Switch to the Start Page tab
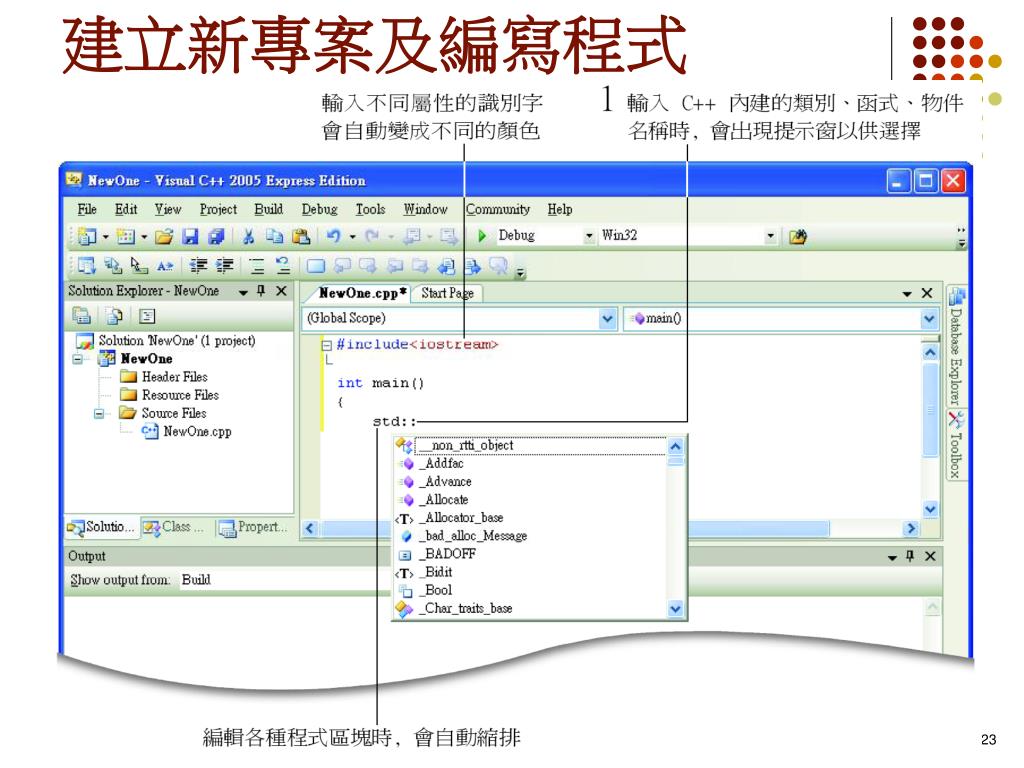 click(447, 293)
